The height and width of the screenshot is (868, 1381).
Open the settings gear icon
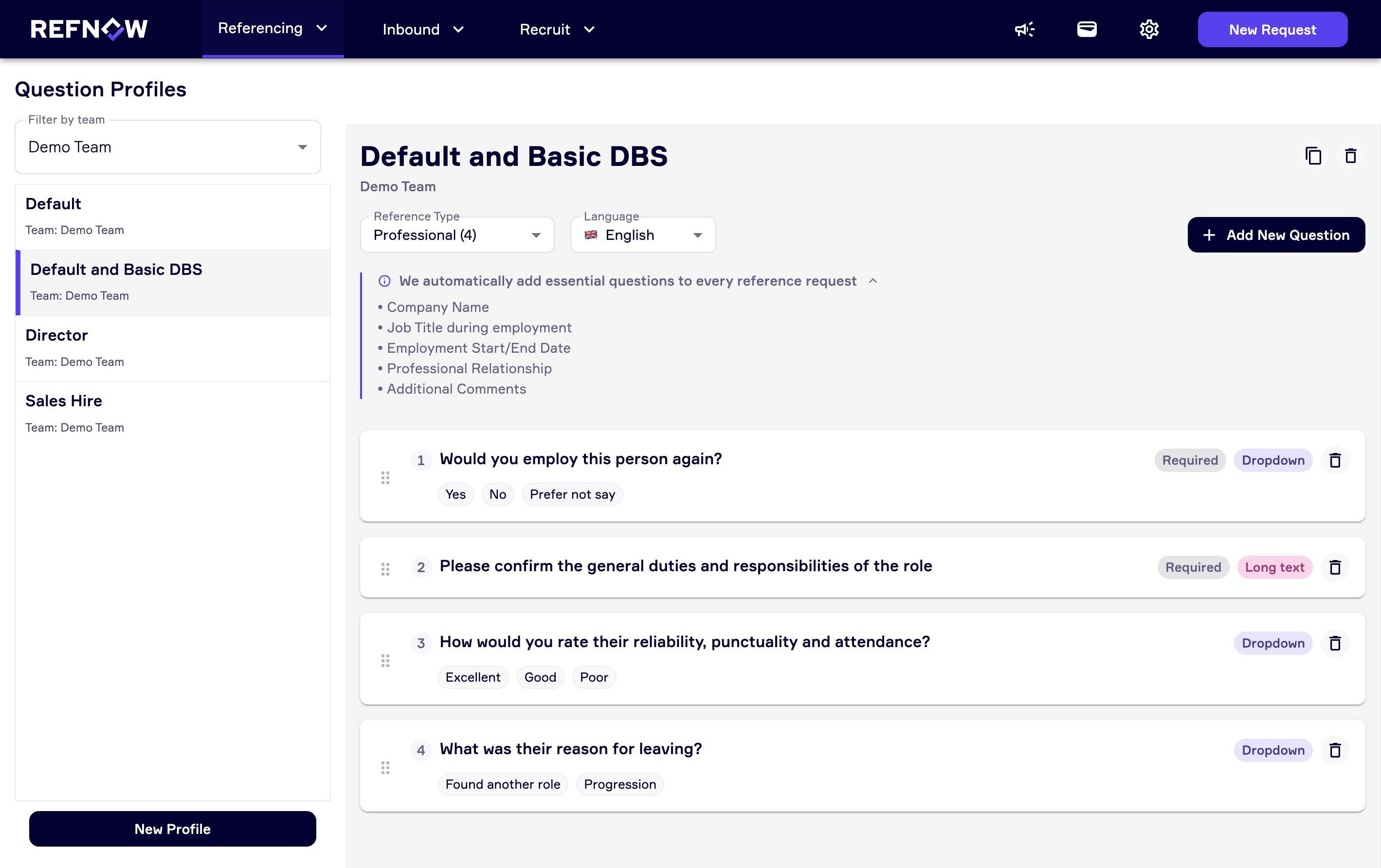click(1149, 29)
